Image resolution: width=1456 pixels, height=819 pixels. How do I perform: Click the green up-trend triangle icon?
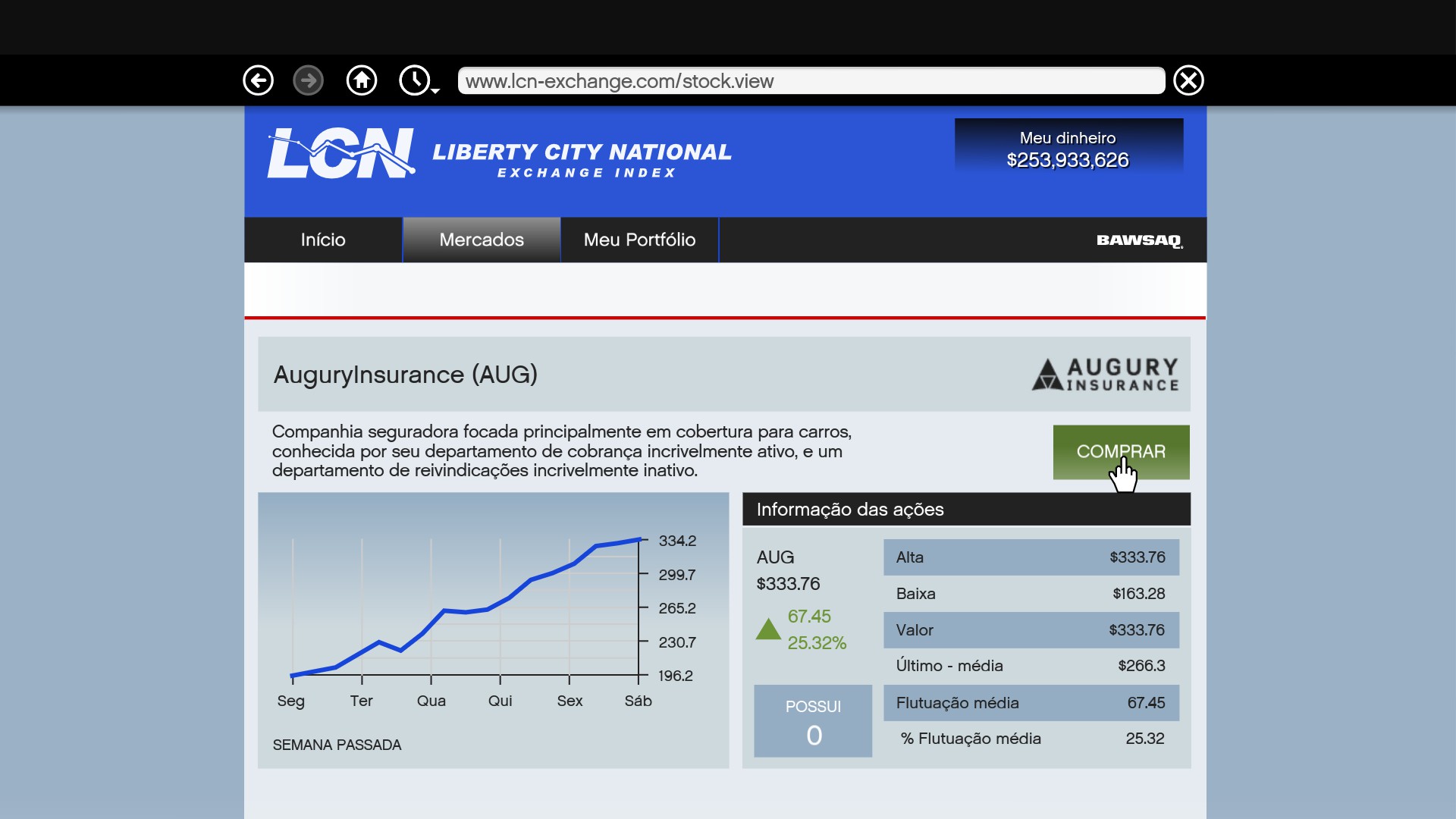coord(768,629)
